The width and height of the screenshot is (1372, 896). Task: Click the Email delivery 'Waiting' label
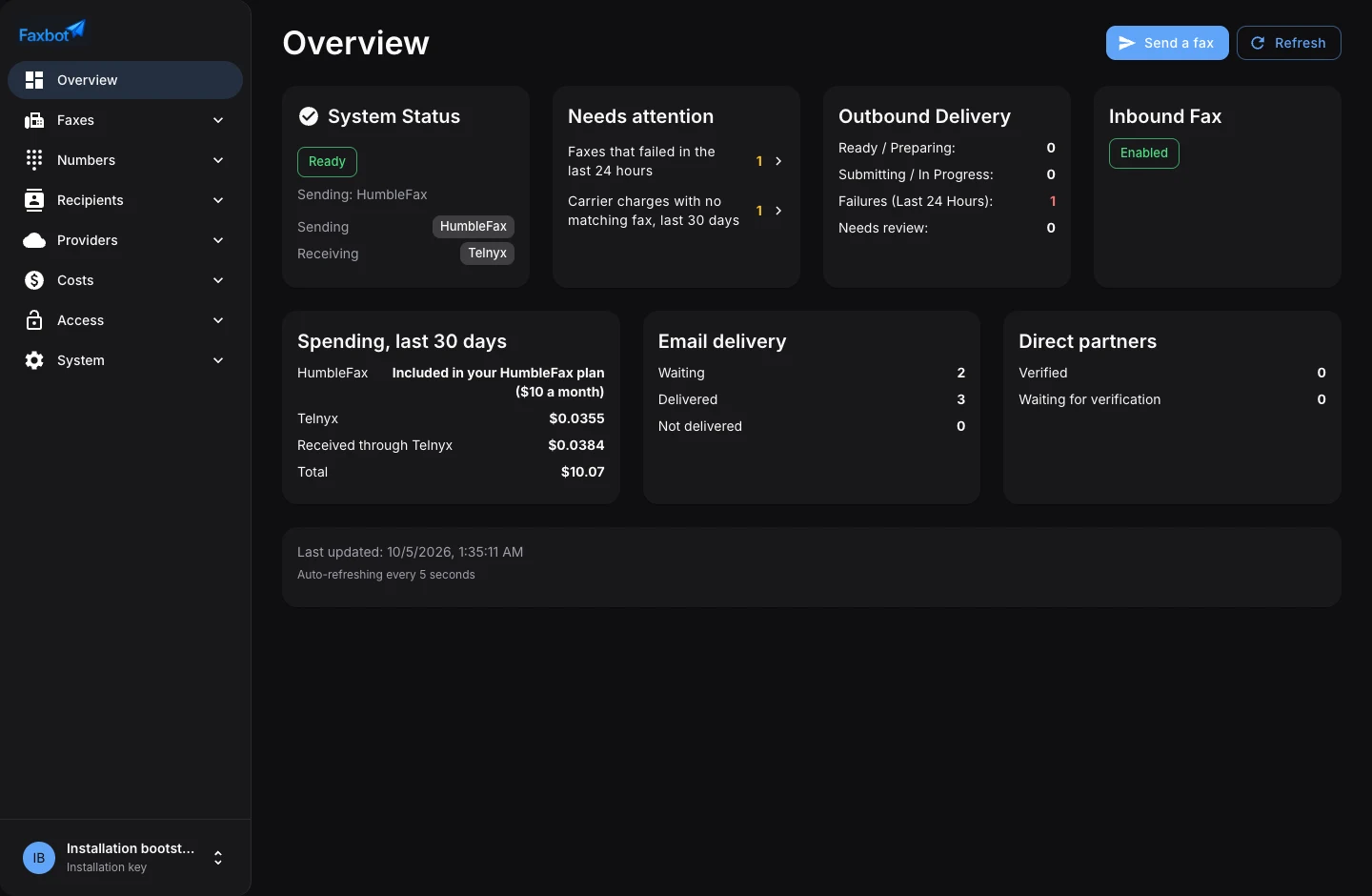point(681,373)
